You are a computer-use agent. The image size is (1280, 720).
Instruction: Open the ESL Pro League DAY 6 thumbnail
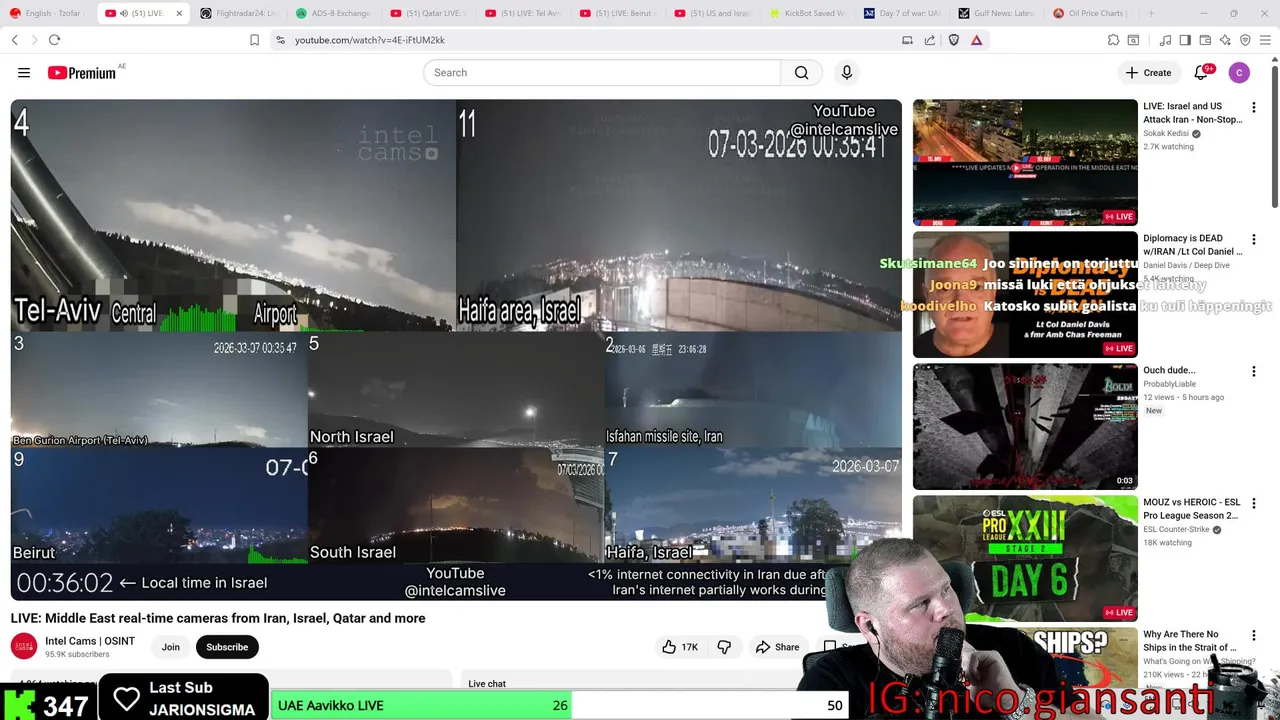point(1025,558)
